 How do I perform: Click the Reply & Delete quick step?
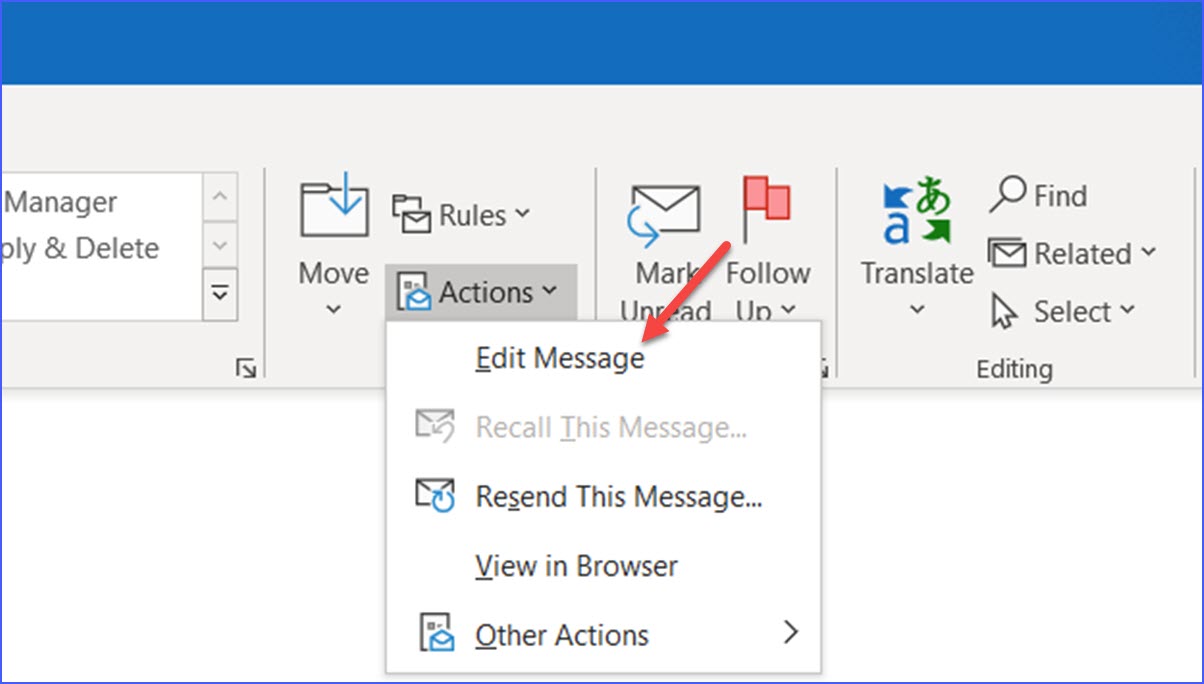click(x=80, y=248)
